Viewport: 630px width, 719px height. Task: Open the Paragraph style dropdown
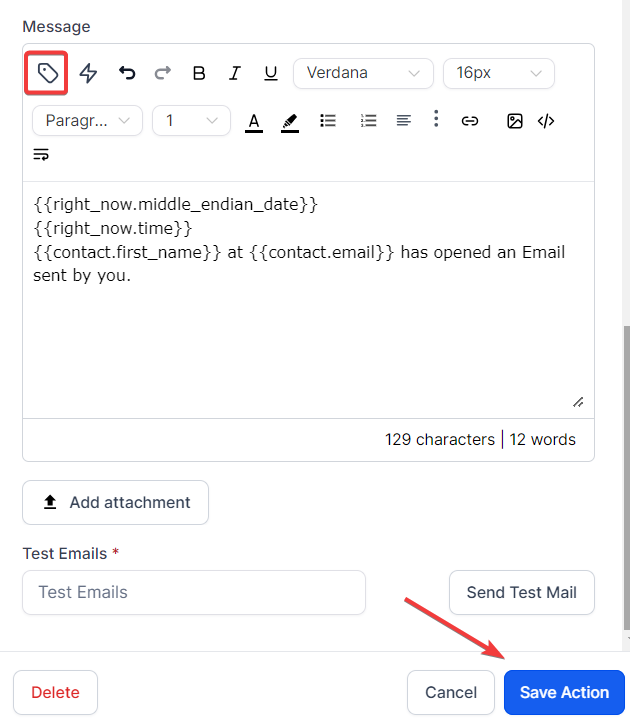pos(87,121)
